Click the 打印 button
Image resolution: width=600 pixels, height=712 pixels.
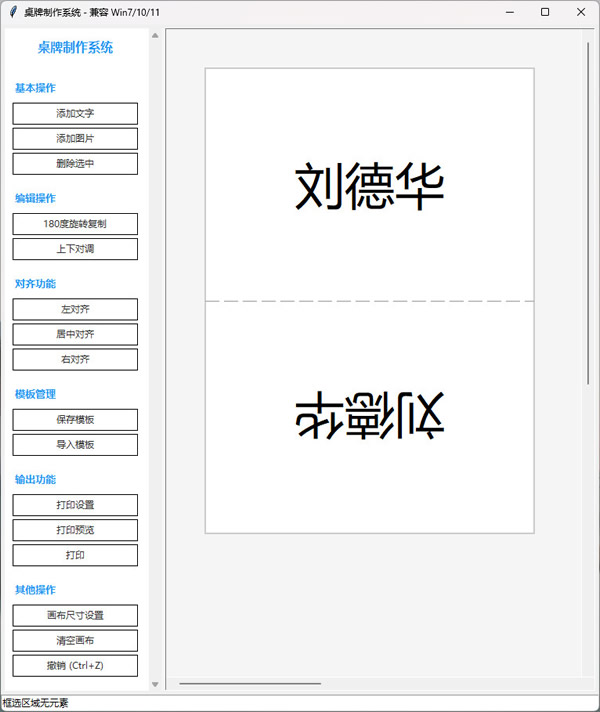(x=75, y=555)
